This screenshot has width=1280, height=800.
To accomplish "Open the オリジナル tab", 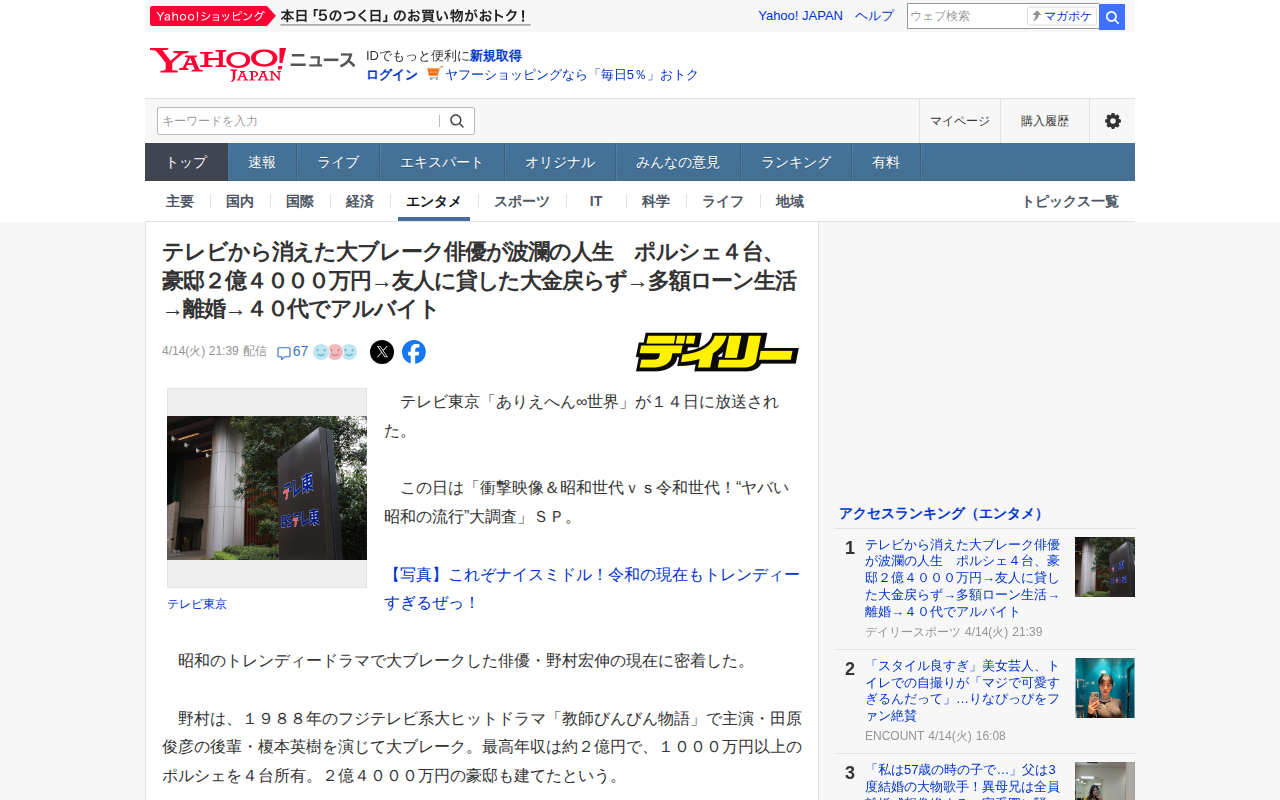I will 560,162.
